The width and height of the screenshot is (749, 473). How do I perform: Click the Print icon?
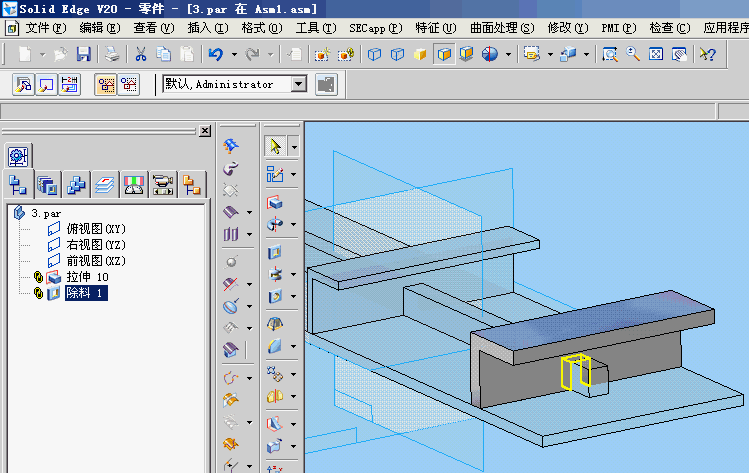coord(112,54)
